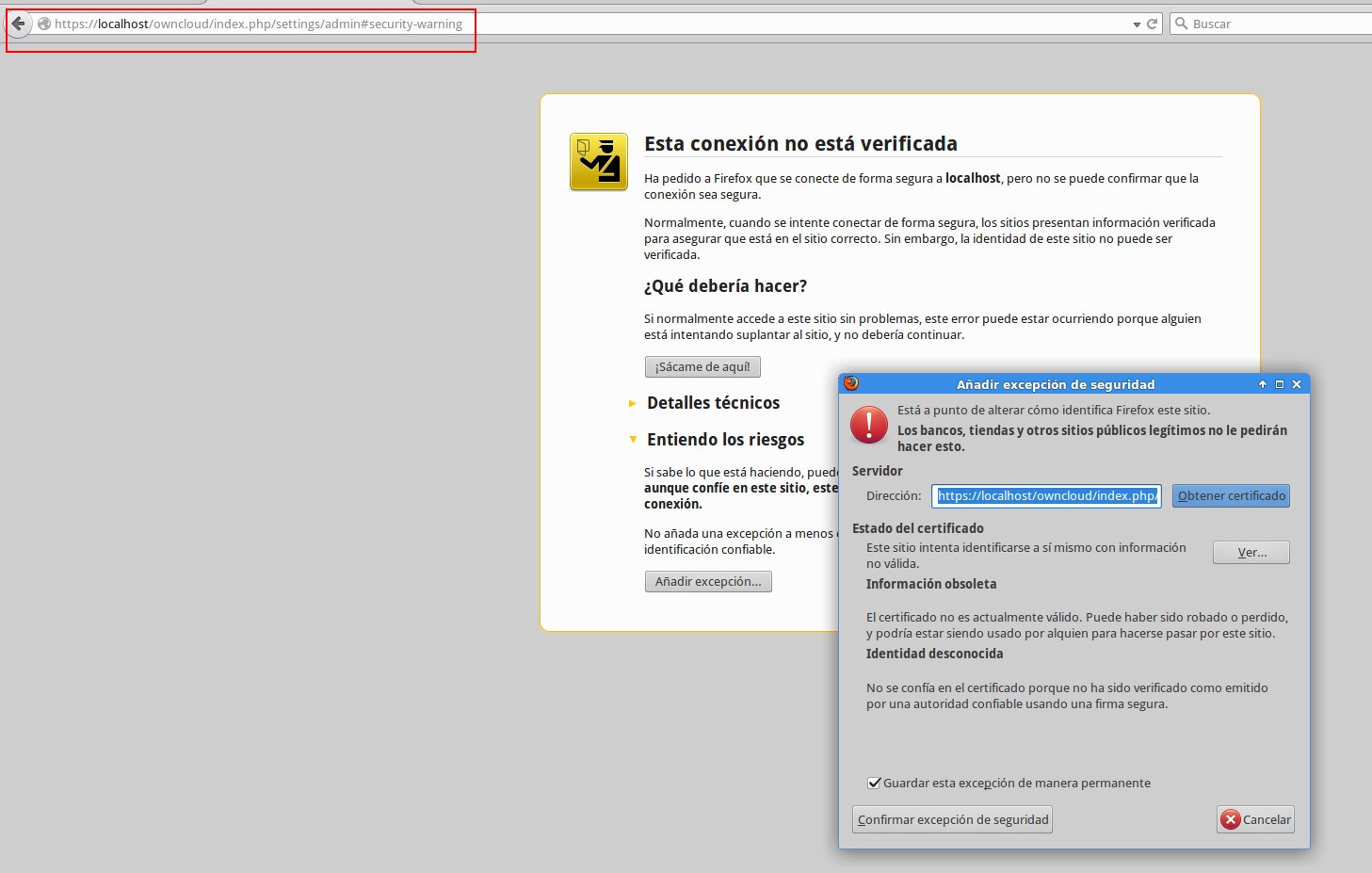Maximize the security exception dialog
This screenshot has height=873, width=1372.
click(1280, 384)
